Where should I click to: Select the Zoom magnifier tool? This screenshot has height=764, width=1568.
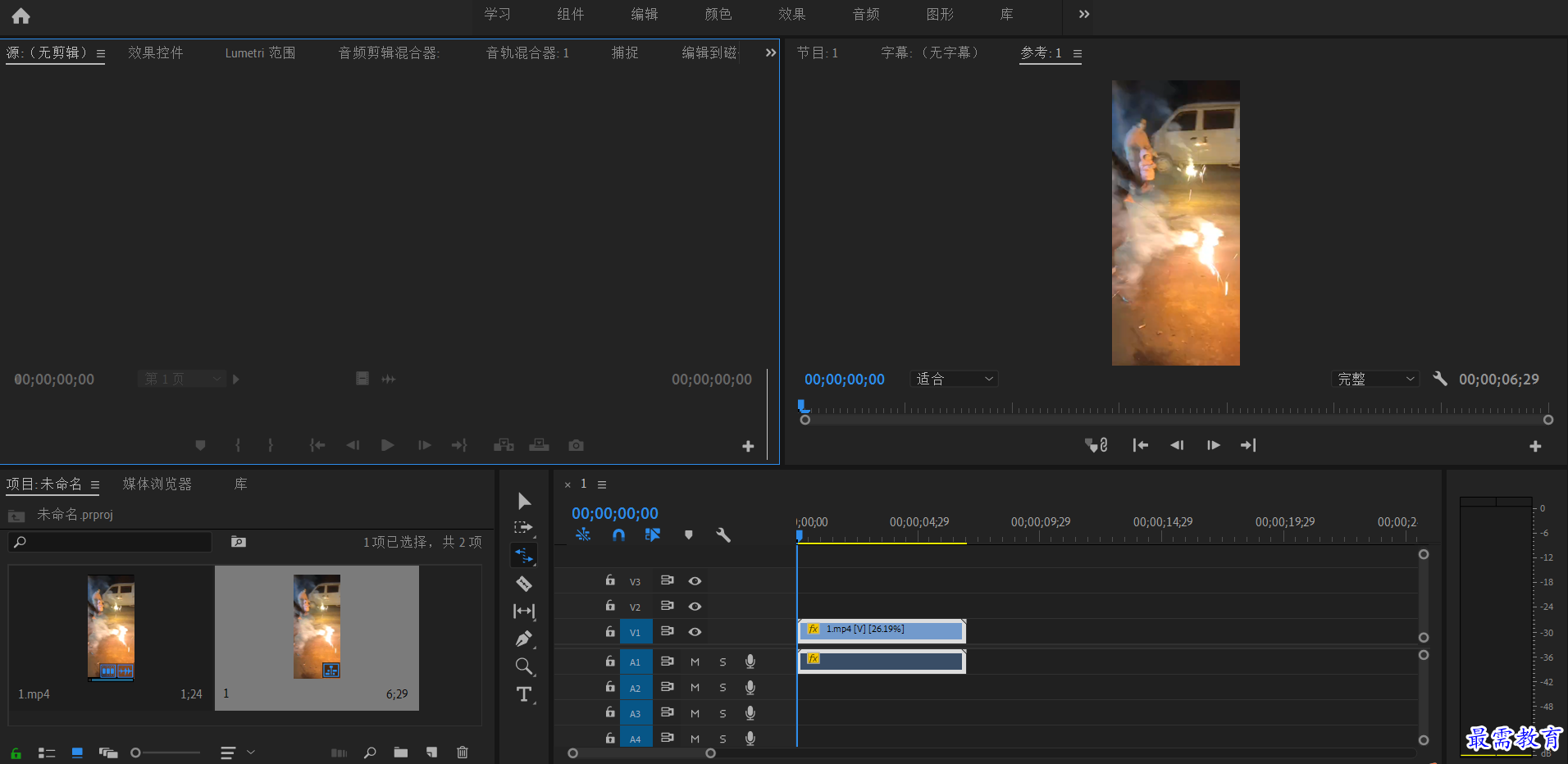pyautogui.click(x=524, y=666)
